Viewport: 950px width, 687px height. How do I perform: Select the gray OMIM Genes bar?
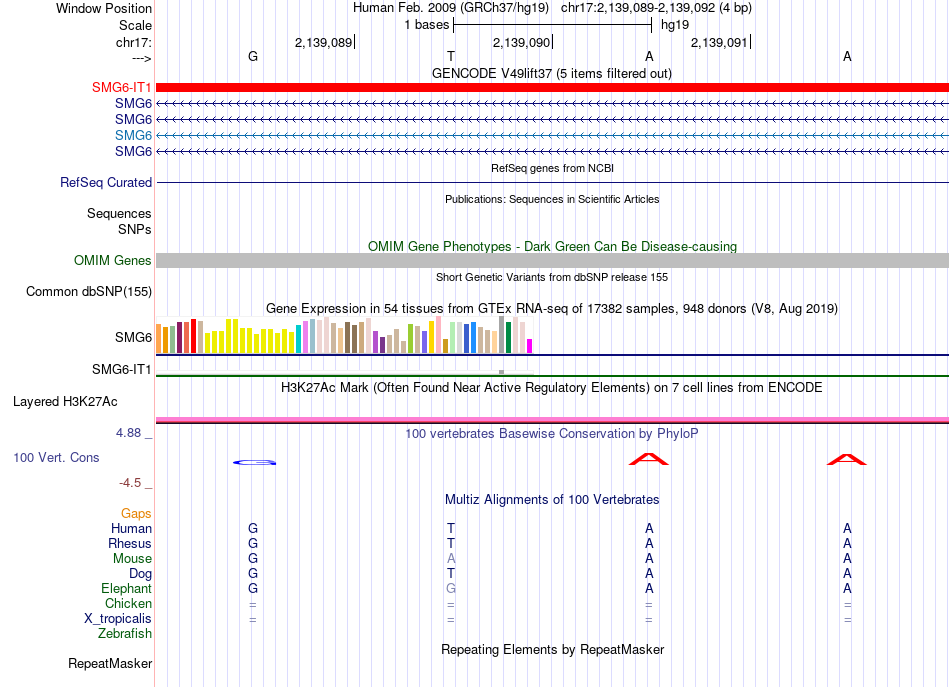click(x=552, y=261)
